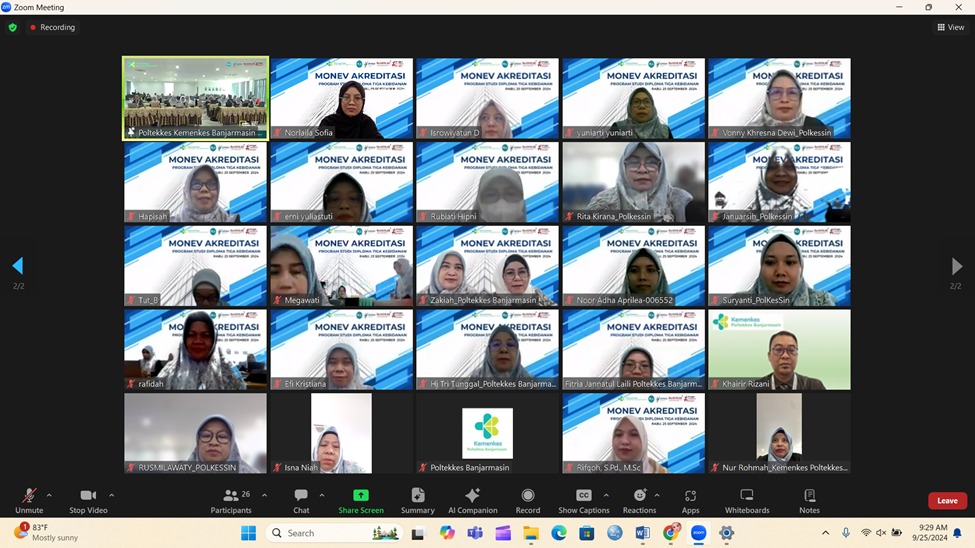The width and height of the screenshot is (975, 548).
Task: Open the Chat panel
Action: [x=301, y=500]
